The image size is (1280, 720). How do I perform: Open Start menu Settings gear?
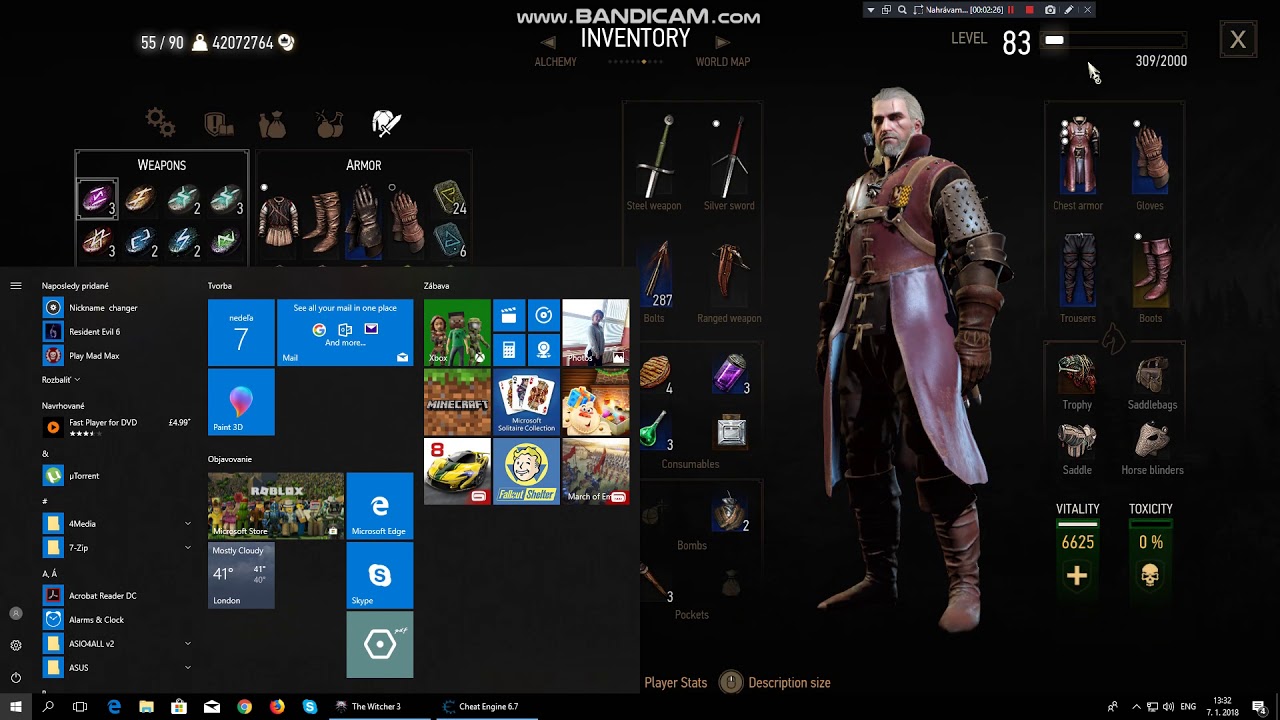click(16, 645)
